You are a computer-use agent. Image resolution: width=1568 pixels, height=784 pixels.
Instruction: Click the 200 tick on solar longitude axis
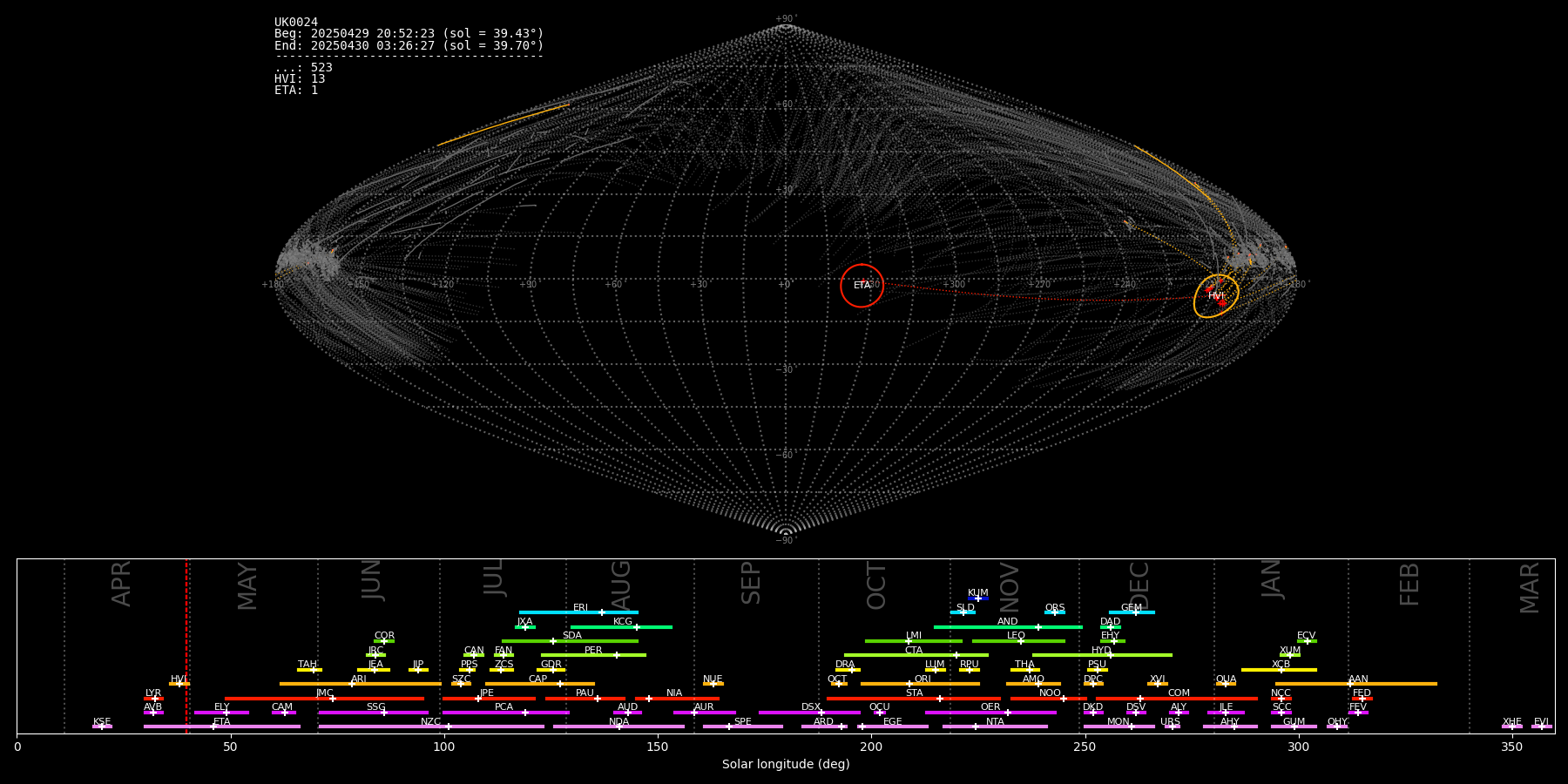pos(871,747)
